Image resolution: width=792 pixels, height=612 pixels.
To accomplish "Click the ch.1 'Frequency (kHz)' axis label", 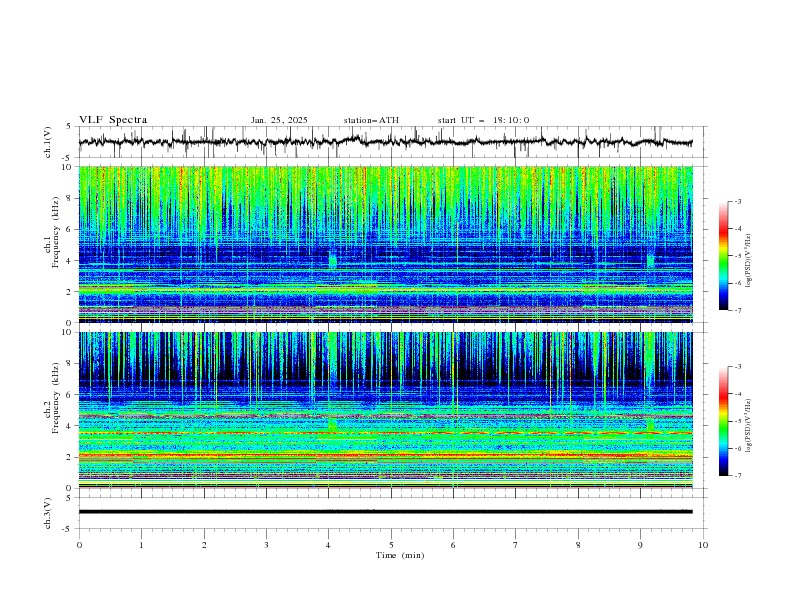I will pos(56,233).
